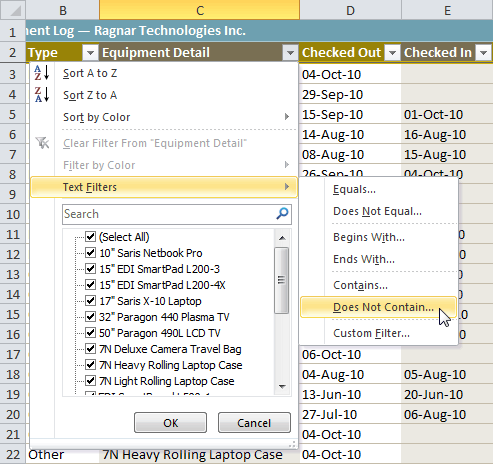
Task: Click the magnifier icon in Search box
Action: click(282, 214)
